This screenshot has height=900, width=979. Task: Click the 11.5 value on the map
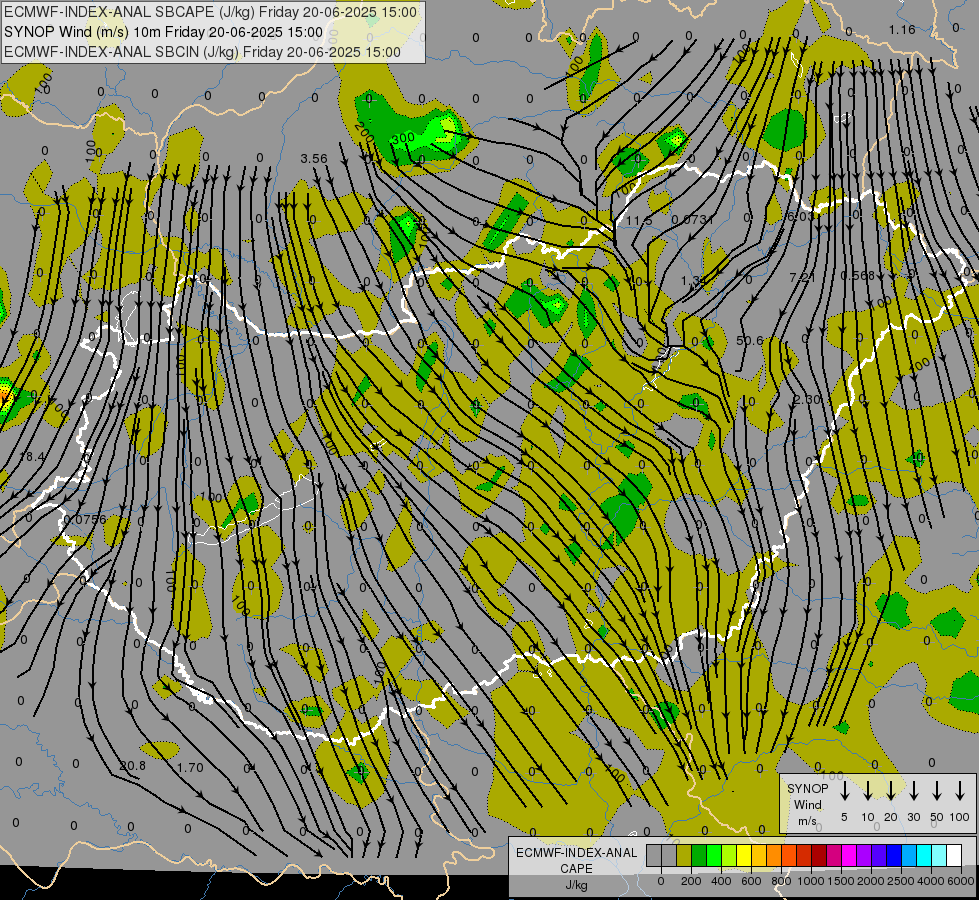point(639,220)
